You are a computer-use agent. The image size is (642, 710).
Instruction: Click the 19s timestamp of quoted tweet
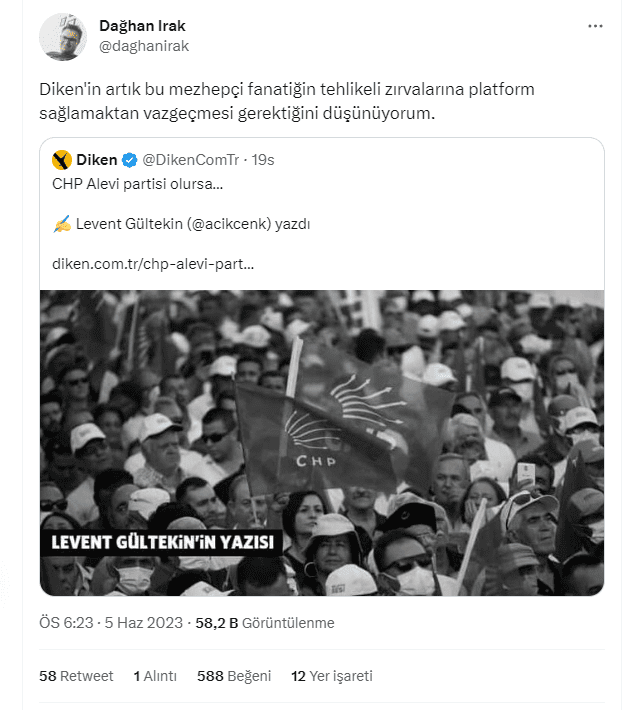click(263, 160)
